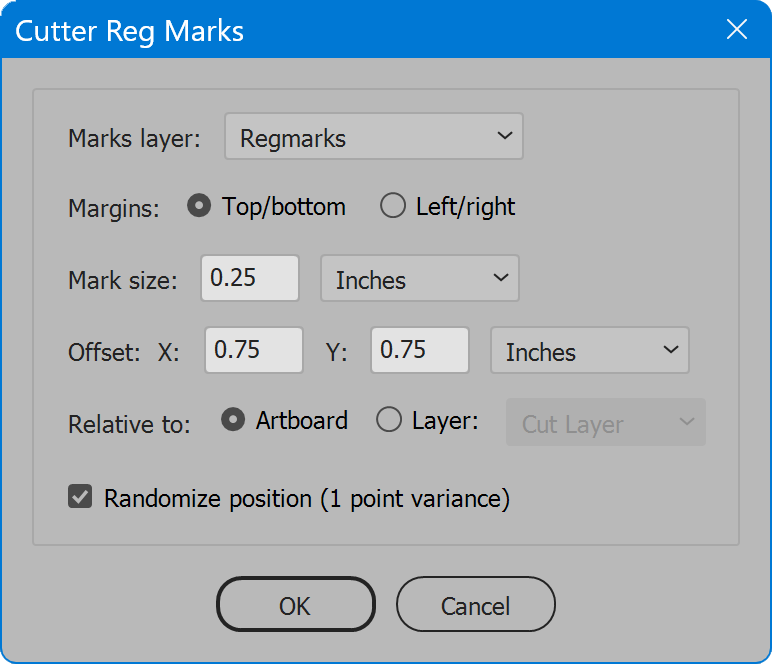Open the Marks layer dropdown showing Regmarks
The image size is (772, 664).
(x=374, y=137)
